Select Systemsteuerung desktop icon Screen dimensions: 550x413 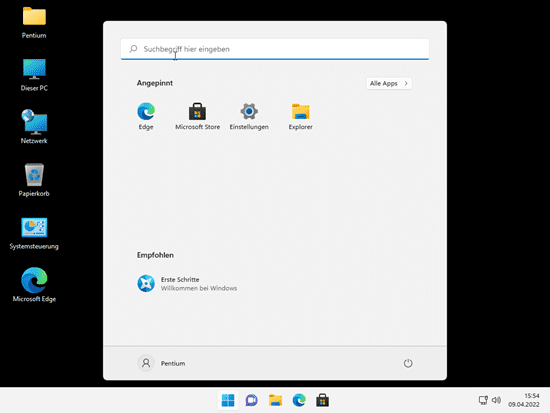tap(34, 233)
